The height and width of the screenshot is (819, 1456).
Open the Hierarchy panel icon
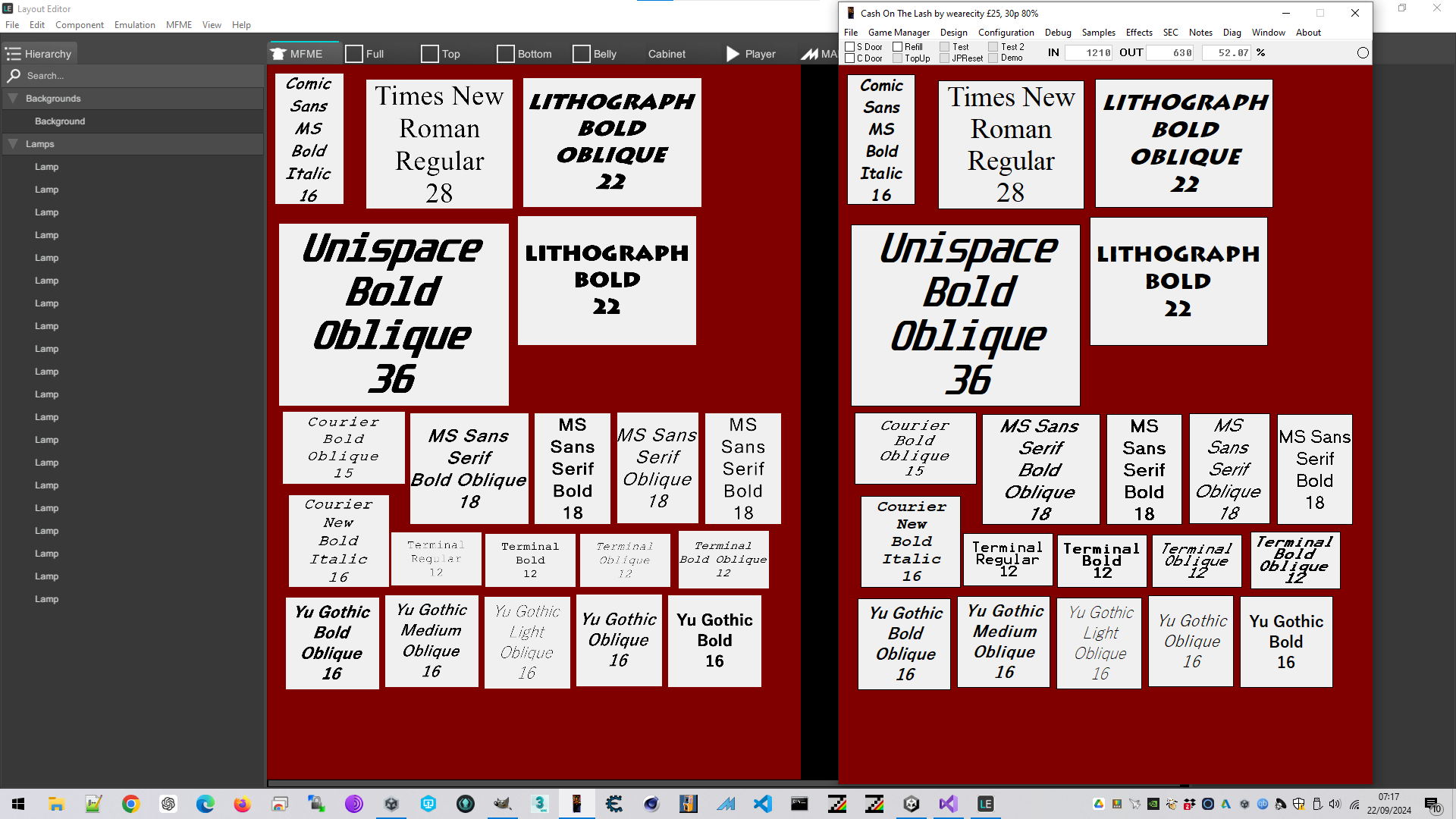click(x=13, y=54)
